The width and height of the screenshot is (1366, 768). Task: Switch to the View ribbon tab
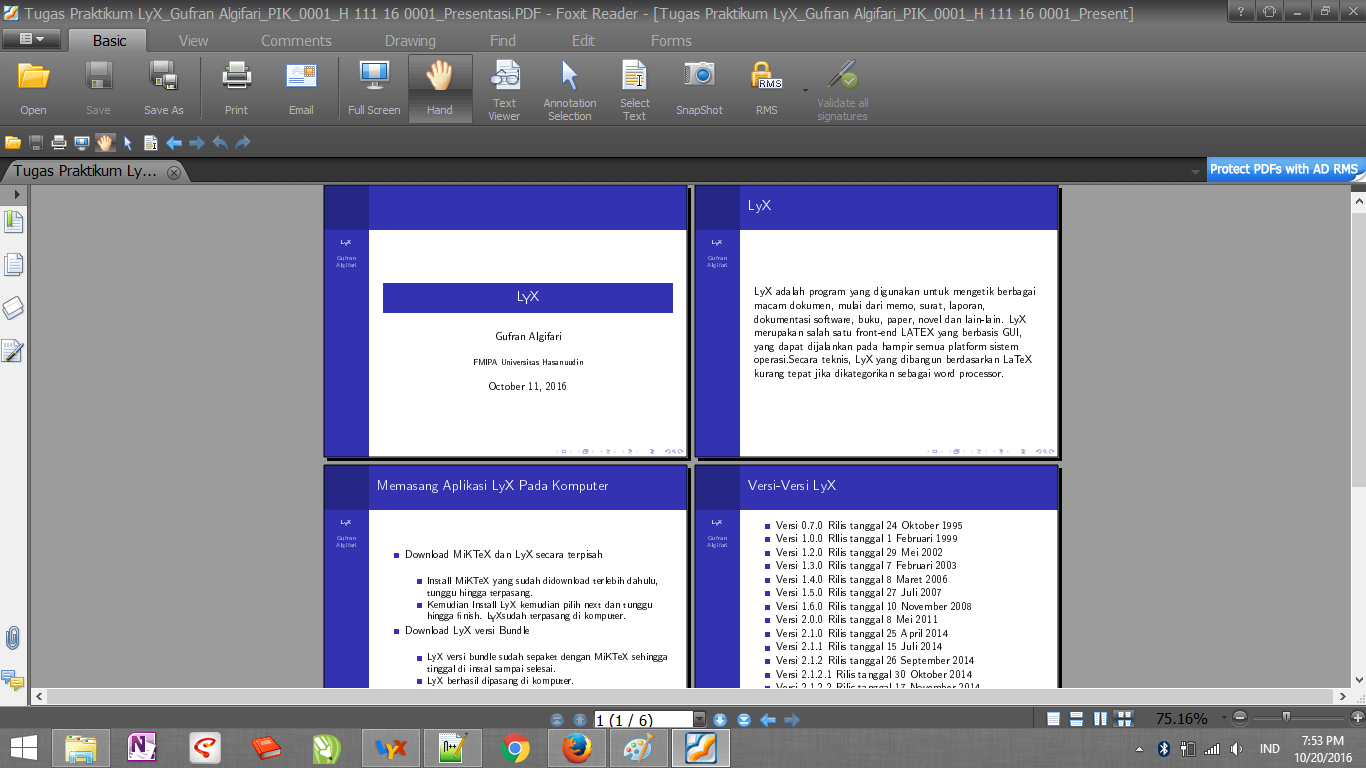click(193, 41)
